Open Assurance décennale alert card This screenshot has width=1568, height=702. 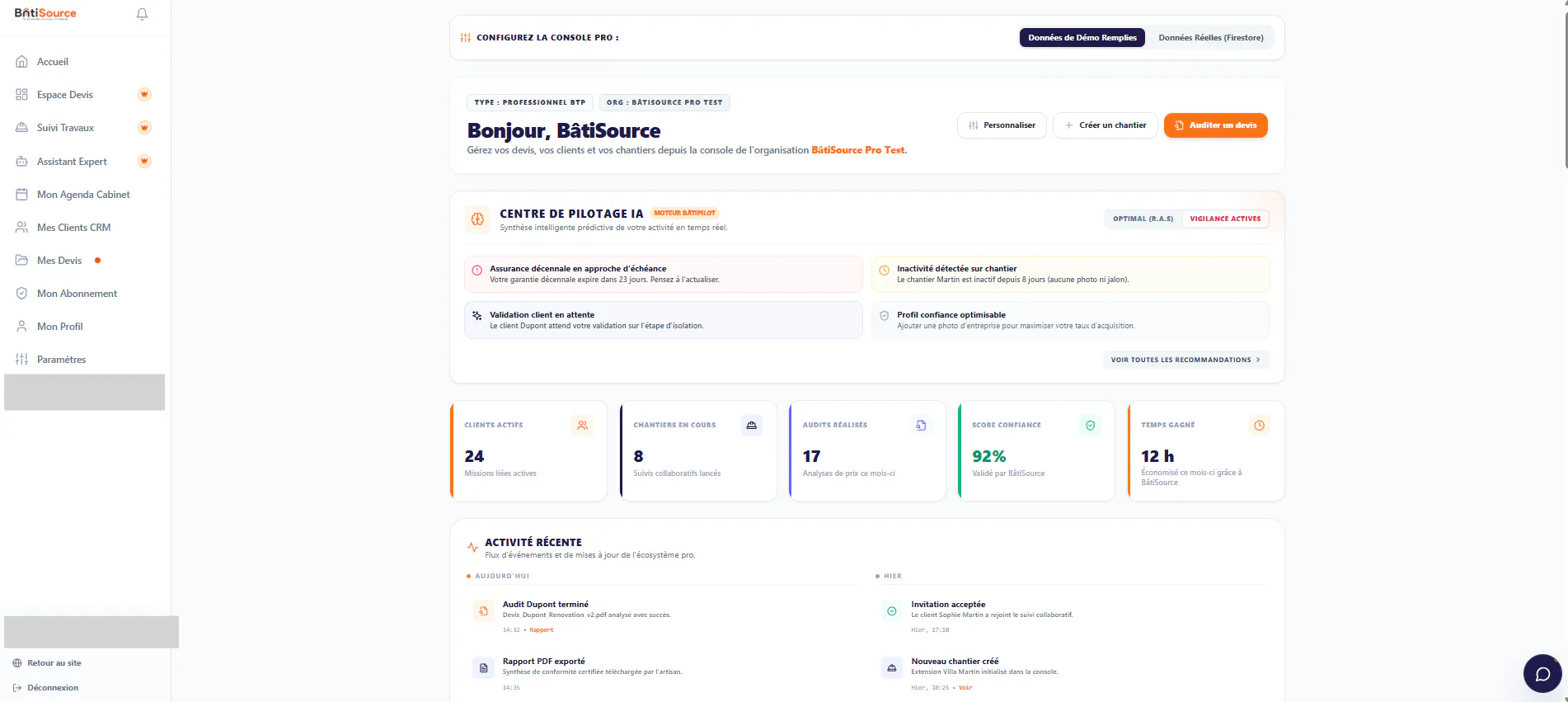pyautogui.click(x=663, y=274)
